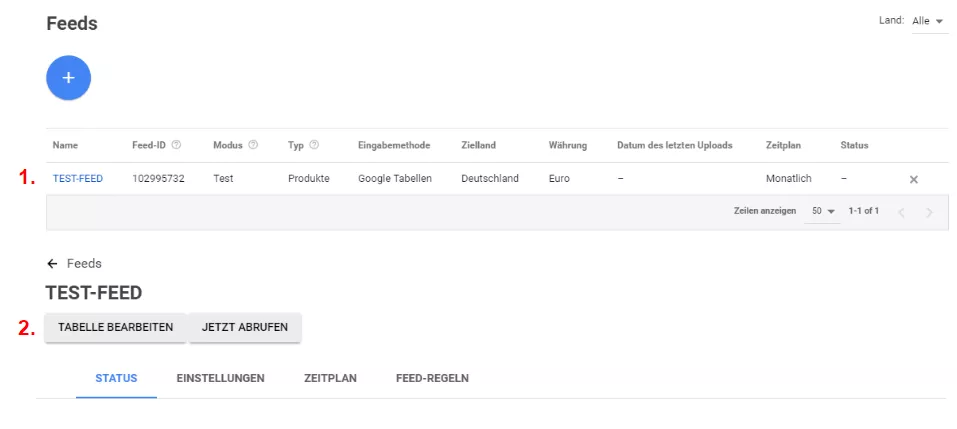Viewport: 957px width, 429px height.
Task: Click the blue plus add feed button
Action: tap(68, 78)
